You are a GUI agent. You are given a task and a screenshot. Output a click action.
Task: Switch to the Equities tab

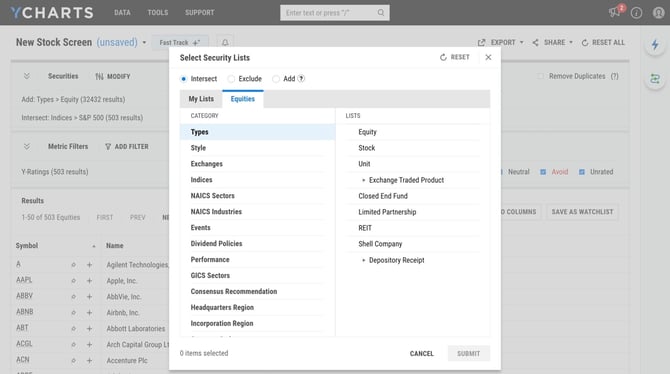(243, 99)
